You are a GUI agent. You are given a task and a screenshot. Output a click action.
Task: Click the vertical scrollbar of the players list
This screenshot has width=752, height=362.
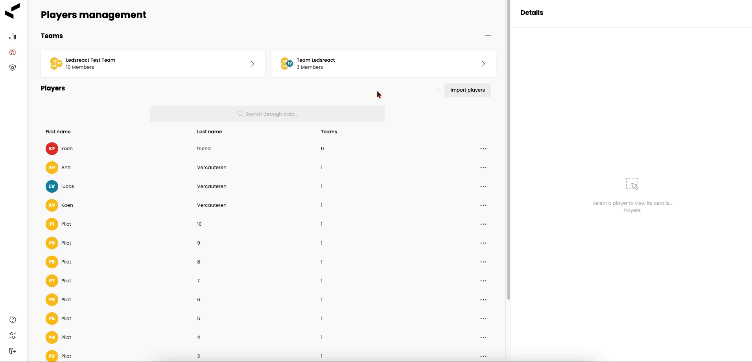tap(508, 150)
